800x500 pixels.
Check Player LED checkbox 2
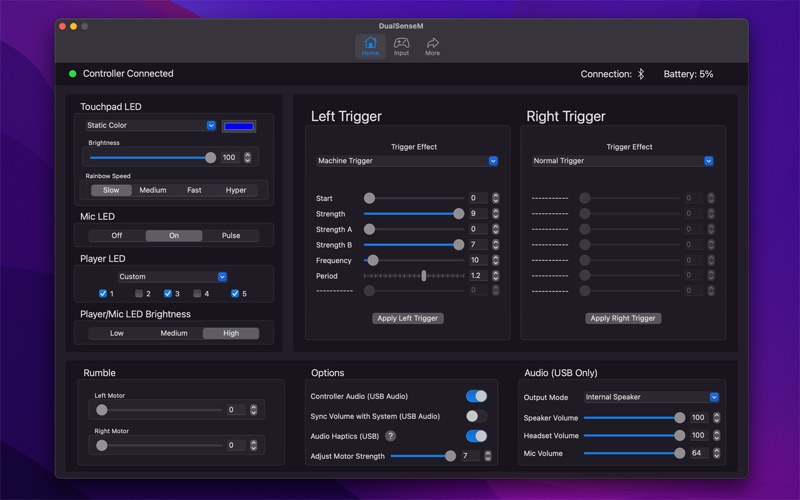tap(139, 293)
